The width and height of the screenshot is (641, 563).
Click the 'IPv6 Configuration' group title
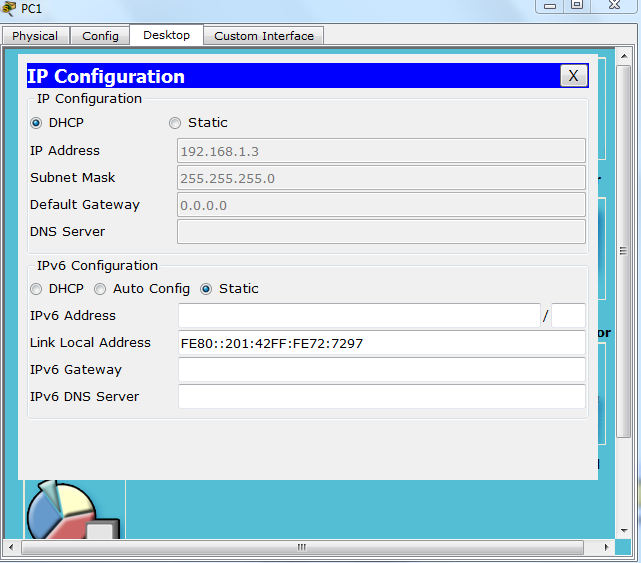pos(97,266)
